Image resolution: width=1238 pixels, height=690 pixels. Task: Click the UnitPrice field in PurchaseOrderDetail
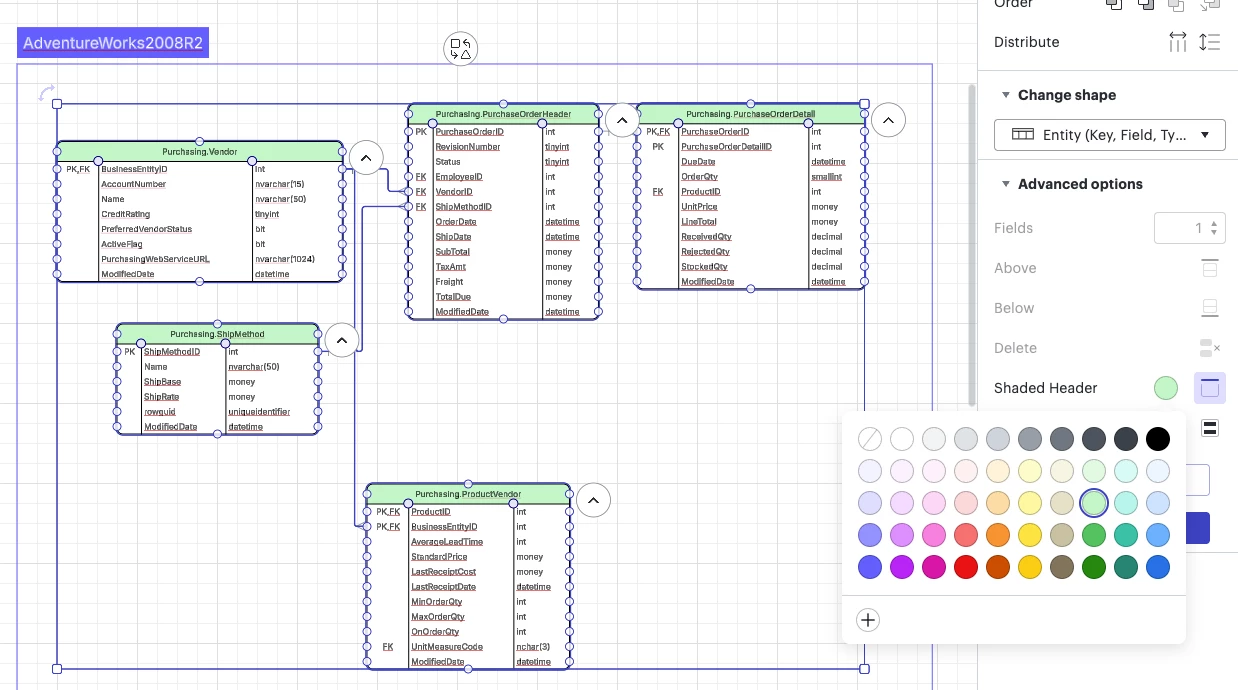pos(700,207)
